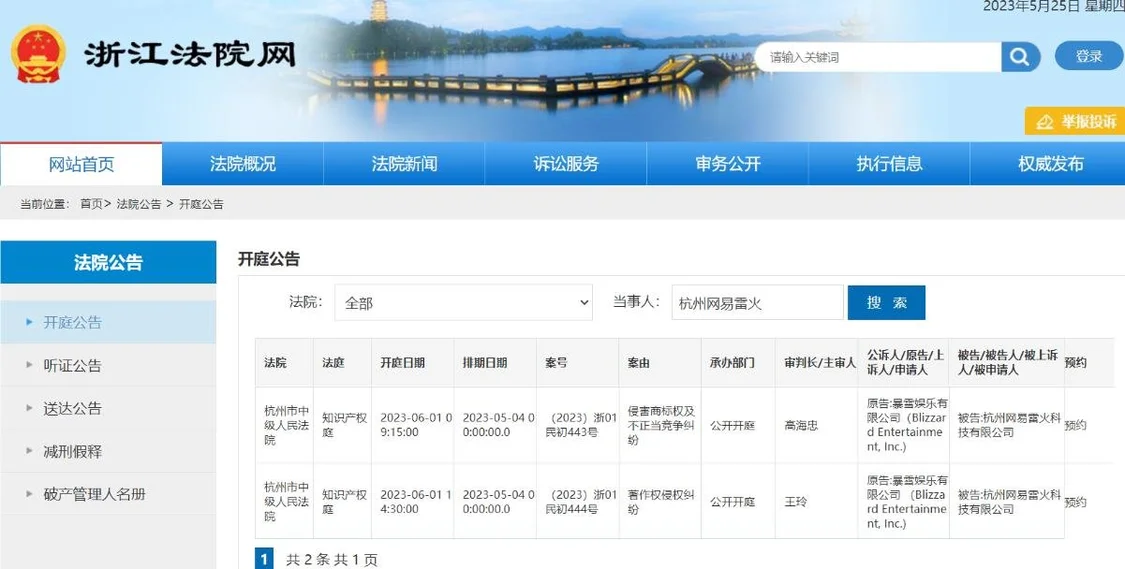The image size is (1125, 569).
Task: Select 执行信息 in navigation bar
Action: [889, 164]
